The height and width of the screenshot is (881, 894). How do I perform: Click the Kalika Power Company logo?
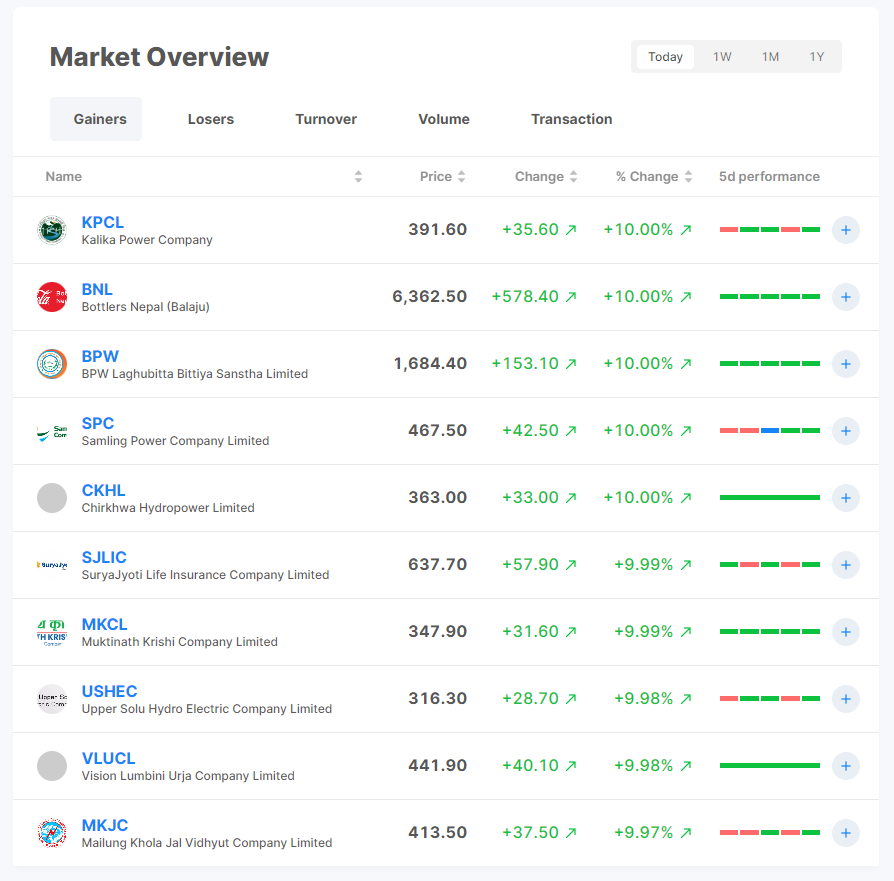[52, 230]
